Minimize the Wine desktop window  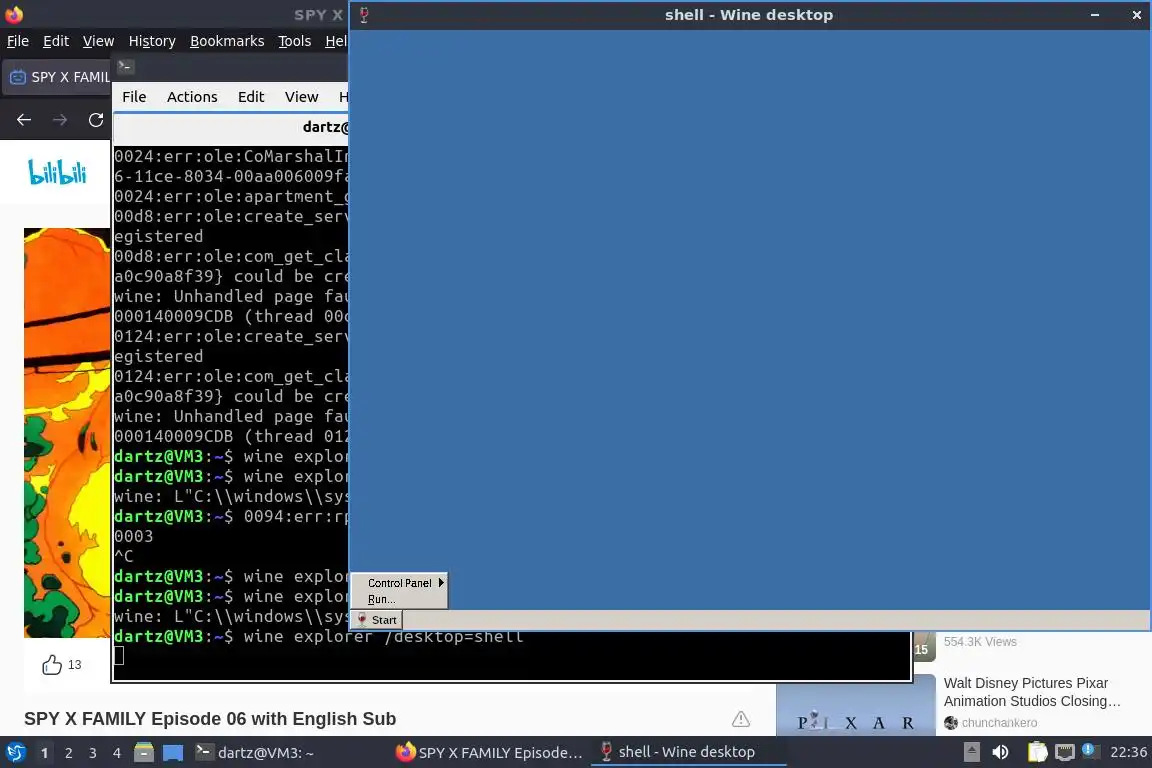pos(1095,15)
